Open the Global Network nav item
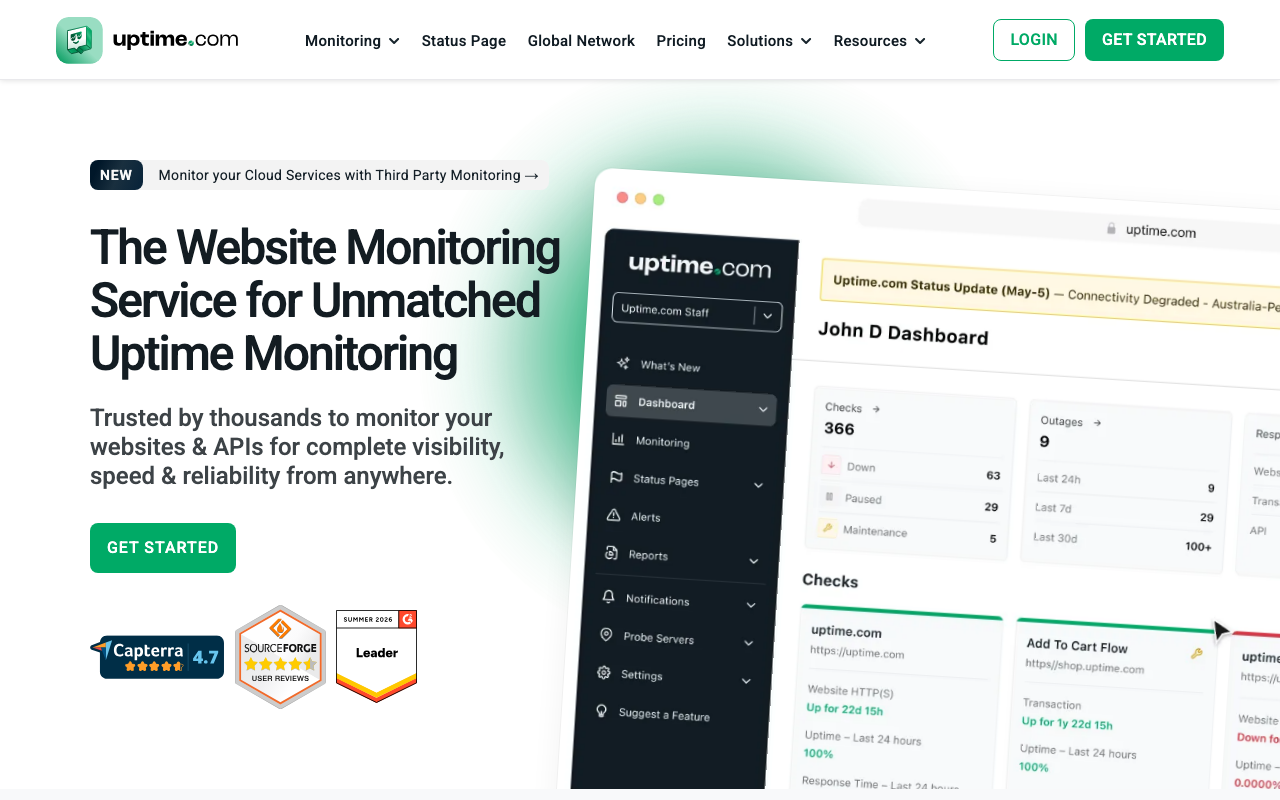Viewport: 1280px width, 800px height. pyautogui.click(x=581, y=41)
